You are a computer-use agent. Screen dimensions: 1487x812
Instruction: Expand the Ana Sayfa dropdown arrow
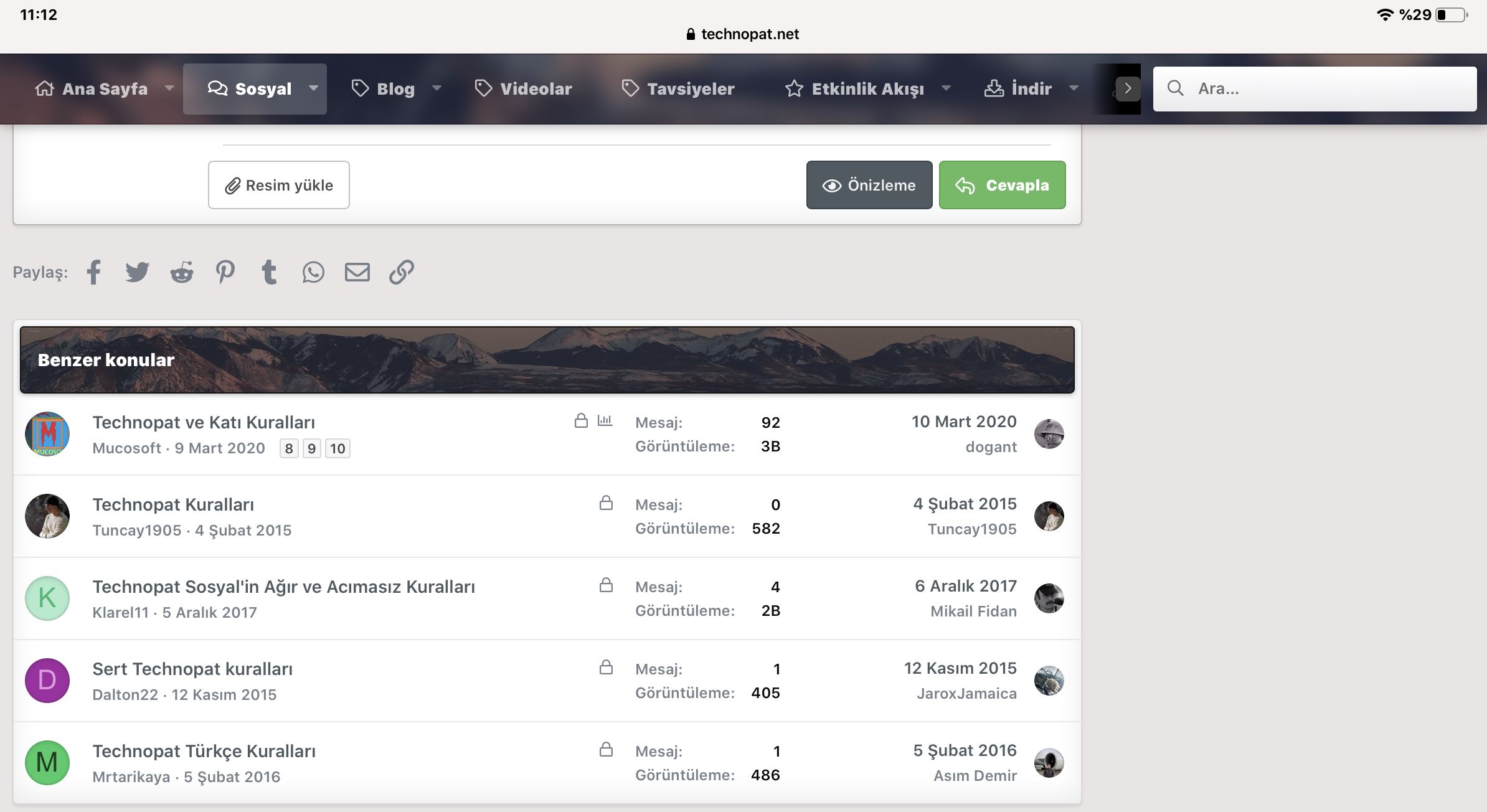(x=169, y=88)
